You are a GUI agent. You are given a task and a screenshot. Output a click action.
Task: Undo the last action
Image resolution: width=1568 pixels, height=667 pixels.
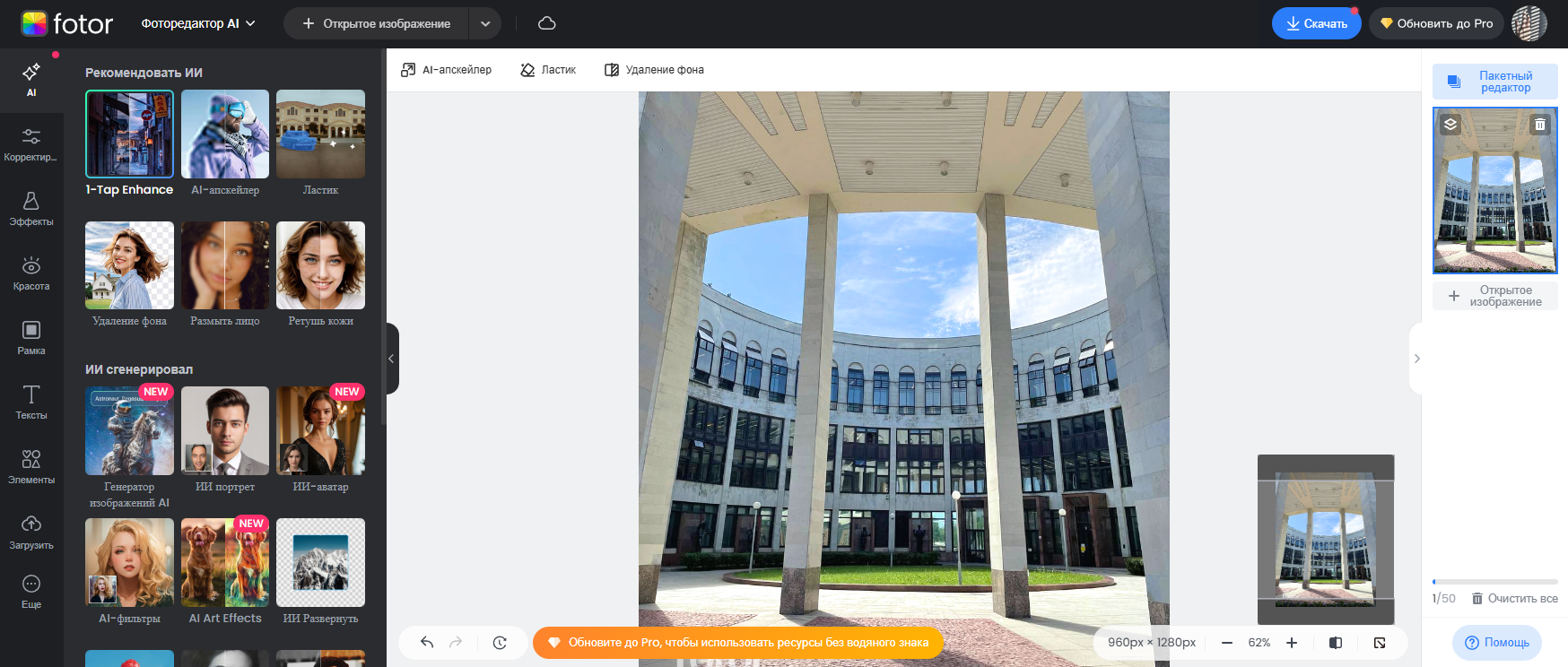click(x=427, y=642)
